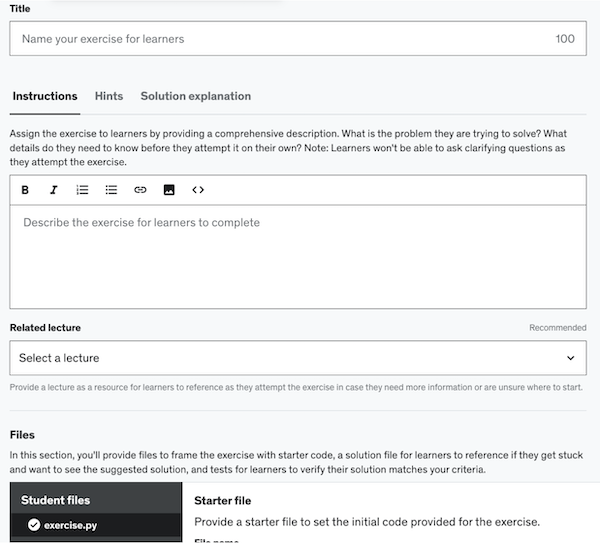Switch to the Instructions tab
The image size is (600, 543).
(x=45, y=96)
